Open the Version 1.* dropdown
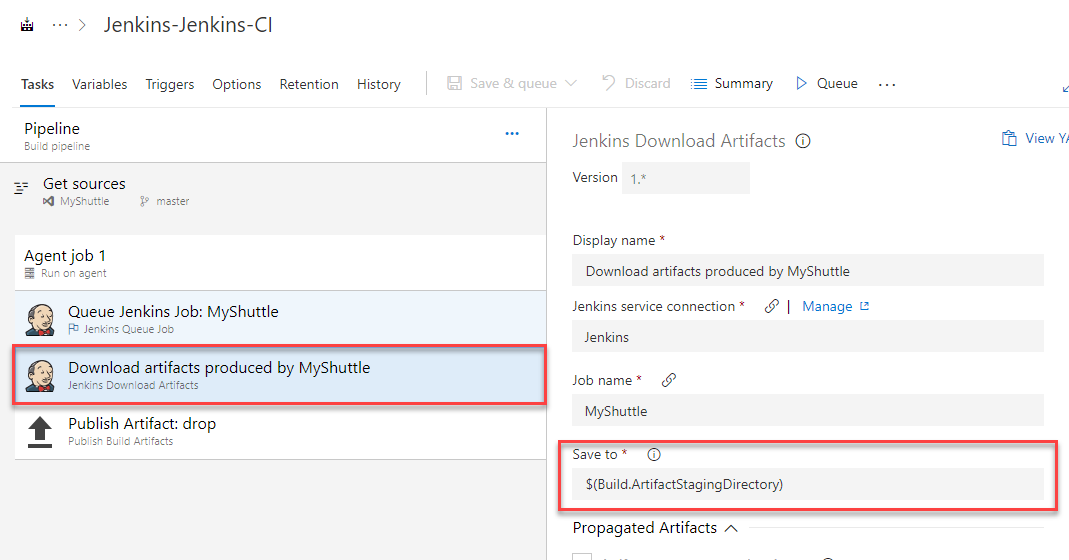Image resolution: width=1069 pixels, height=560 pixels. 686,178
